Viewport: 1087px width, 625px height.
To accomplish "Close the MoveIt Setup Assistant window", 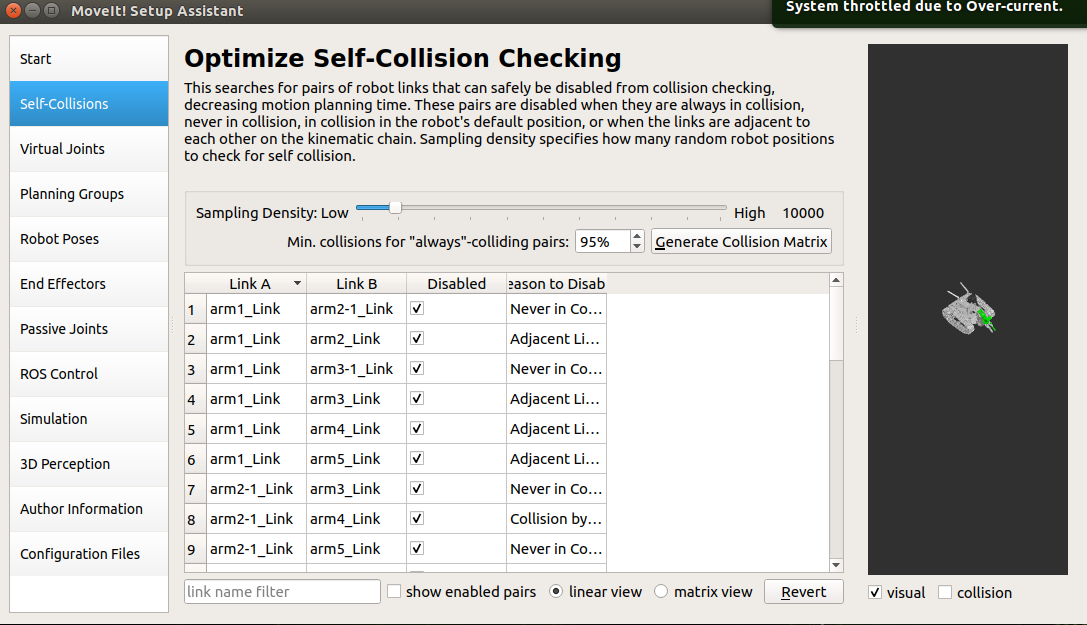I will (x=13, y=10).
